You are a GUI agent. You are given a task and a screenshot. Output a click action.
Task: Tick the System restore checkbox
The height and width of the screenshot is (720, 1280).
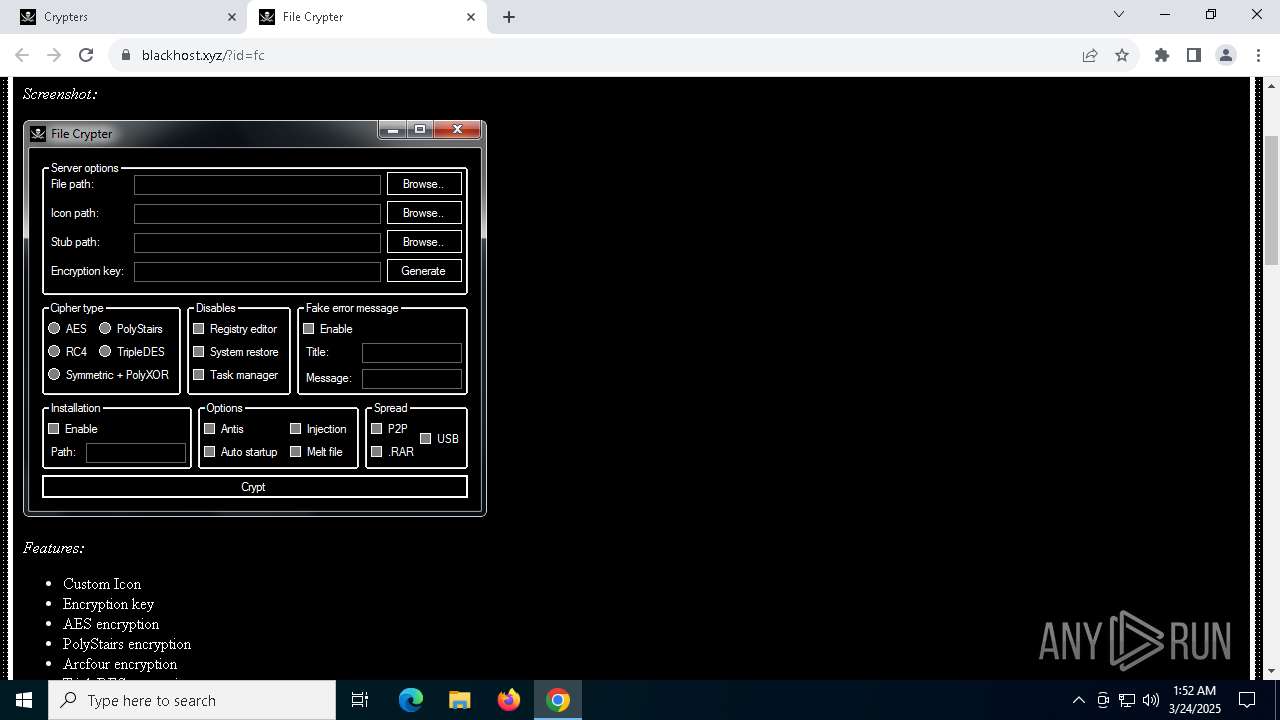pos(199,351)
